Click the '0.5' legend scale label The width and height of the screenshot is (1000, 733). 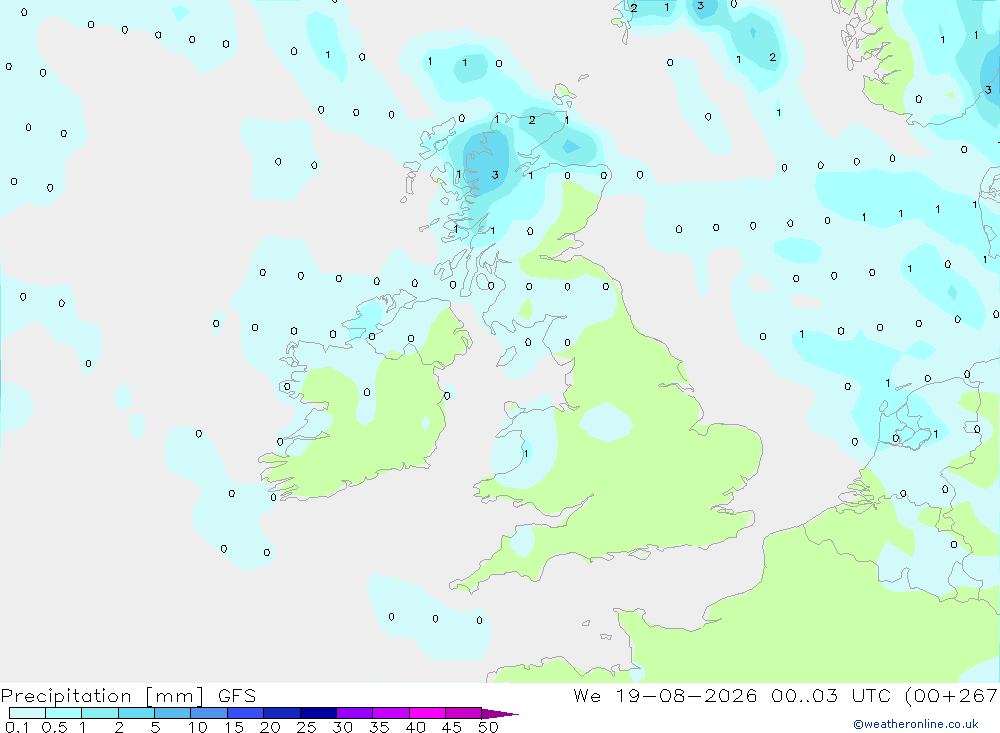tap(54, 727)
